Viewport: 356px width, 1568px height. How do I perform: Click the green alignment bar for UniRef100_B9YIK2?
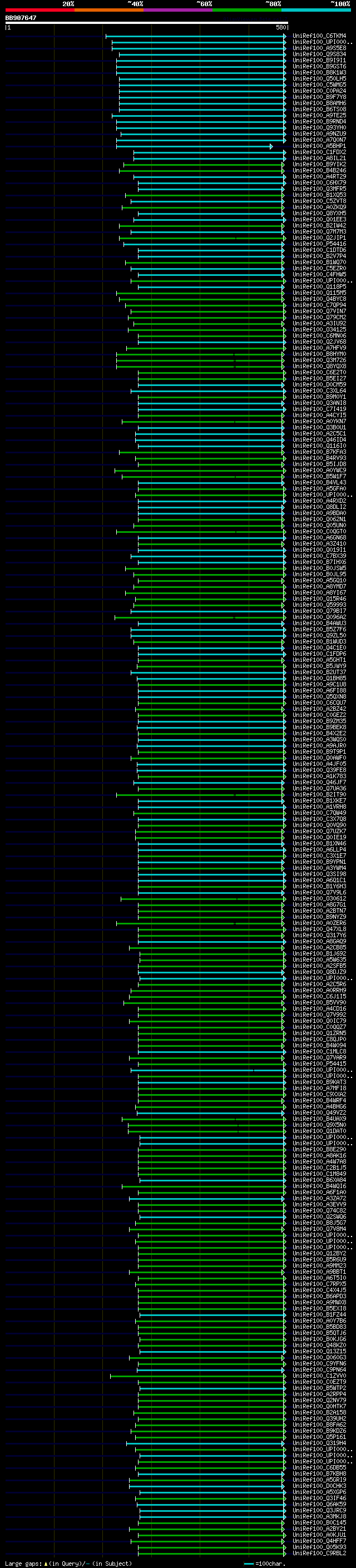(x=205, y=164)
